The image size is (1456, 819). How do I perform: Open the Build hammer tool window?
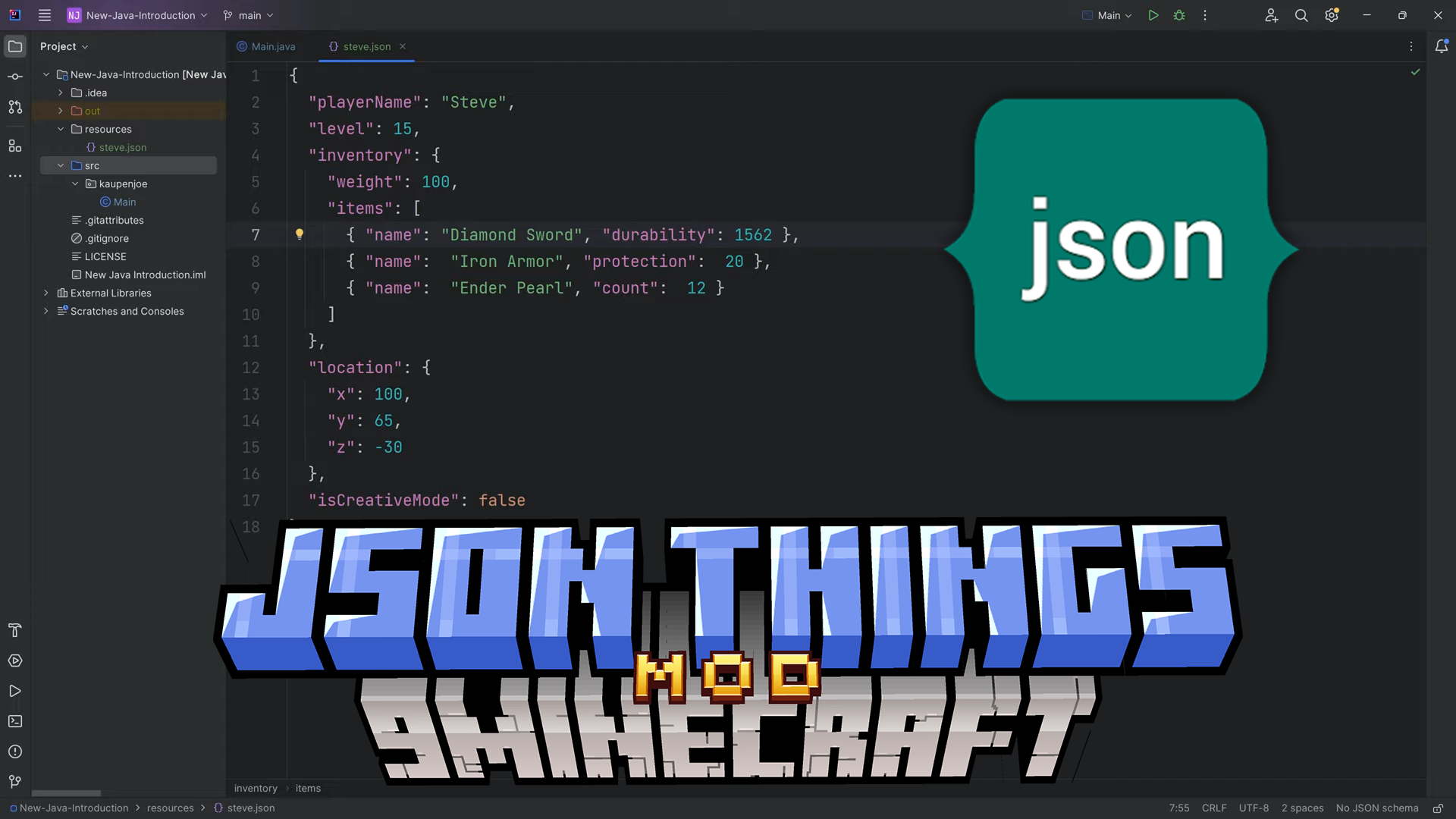point(15,630)
